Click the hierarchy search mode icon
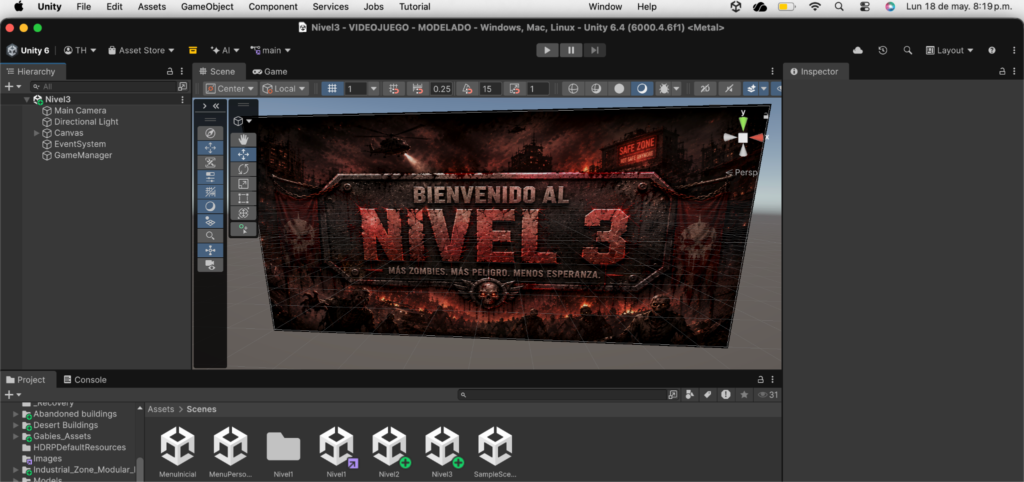Viewport: 1024px width, 482px height. click(x=182, y=86)
